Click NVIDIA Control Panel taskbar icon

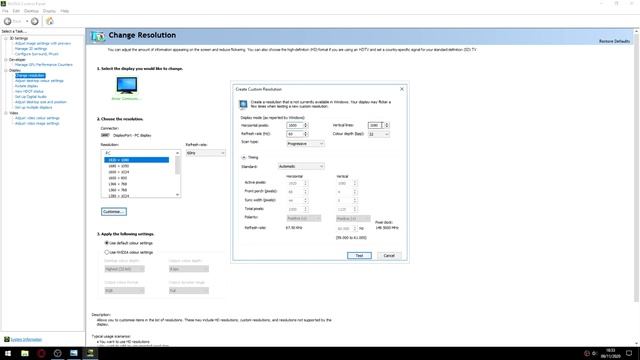(90, 353)
